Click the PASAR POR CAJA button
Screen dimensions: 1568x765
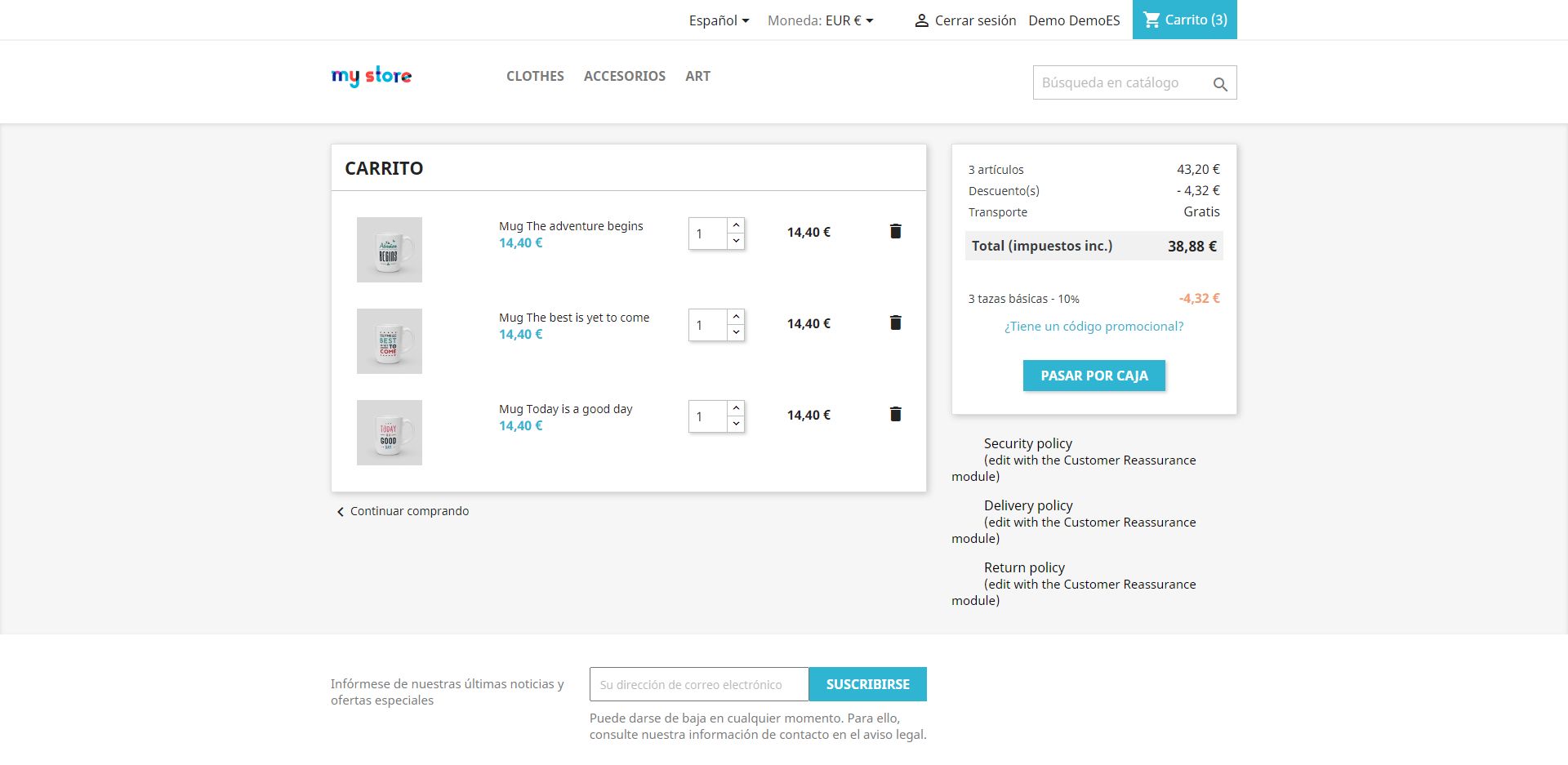coord(1094,376)
